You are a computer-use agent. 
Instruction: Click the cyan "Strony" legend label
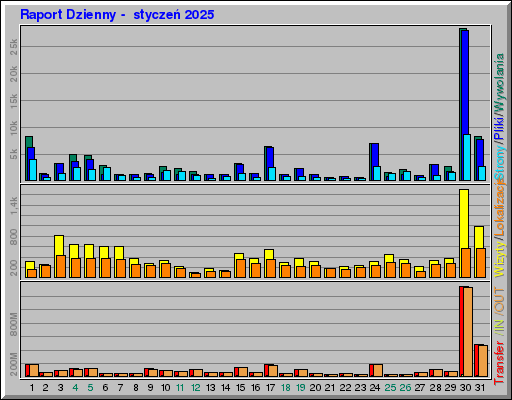click(500, 162)
